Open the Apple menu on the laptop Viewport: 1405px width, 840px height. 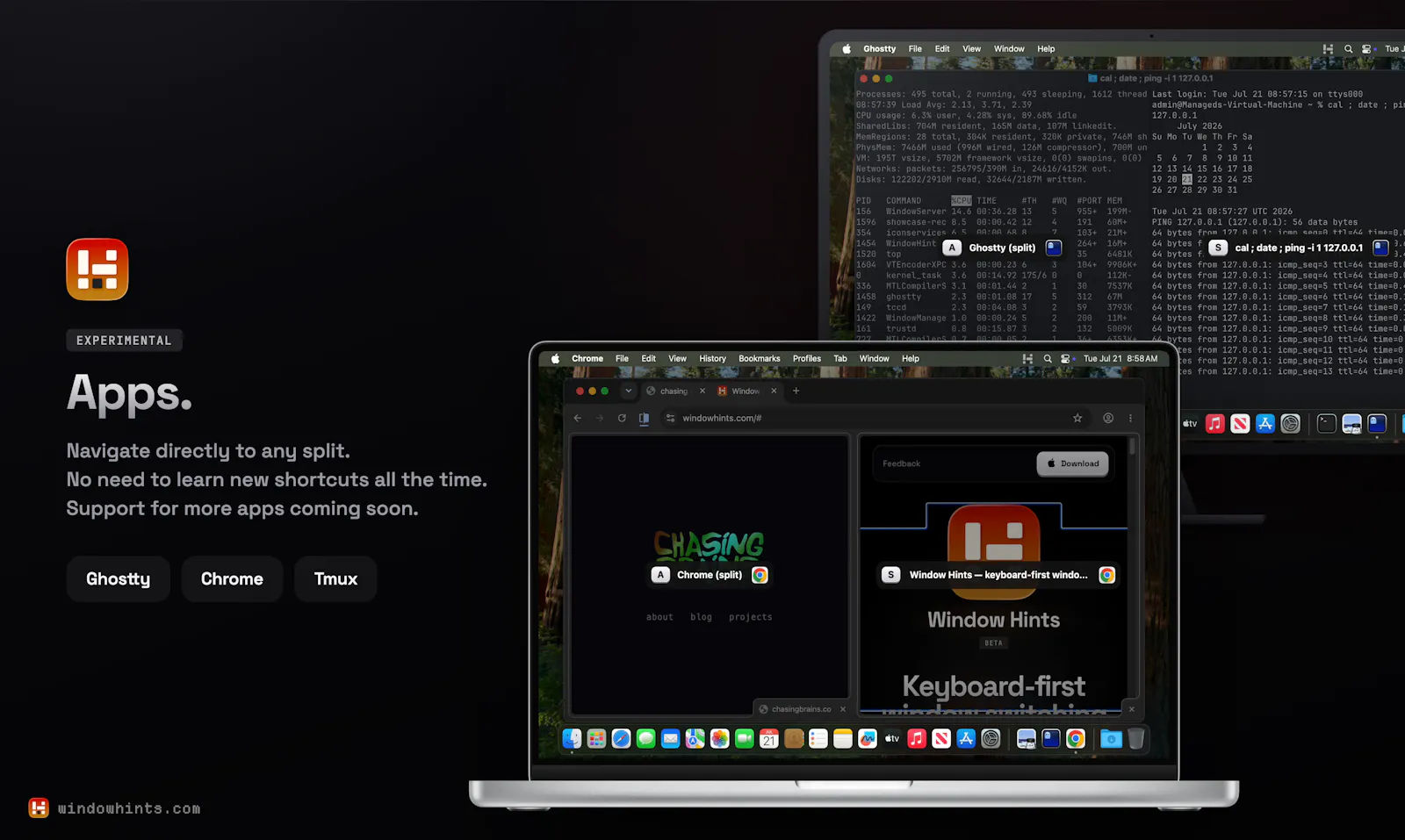pyautogui.click(x=555, y=358)
